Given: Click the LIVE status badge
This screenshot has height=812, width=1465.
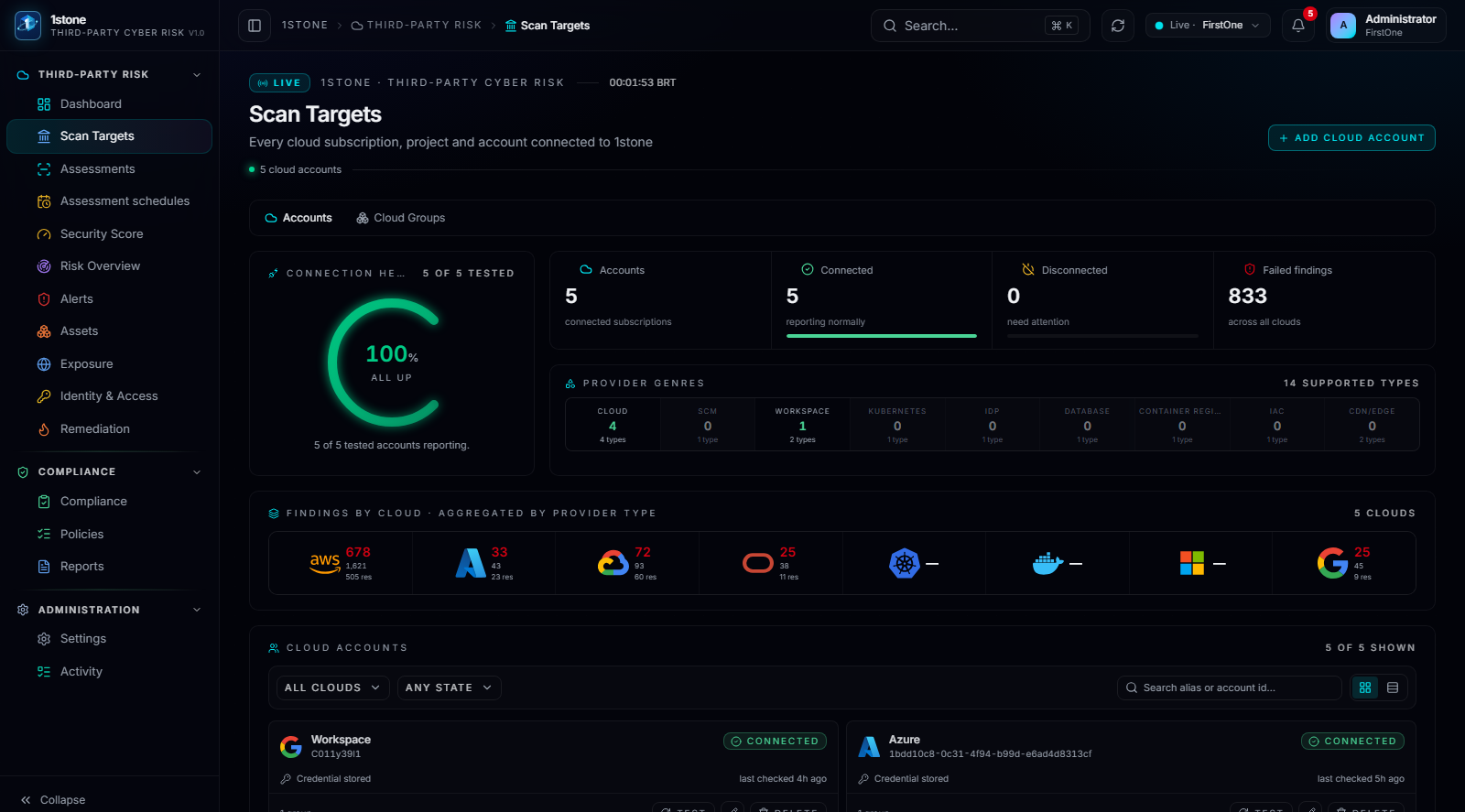Looking at the screenshot, I should [279, 82].
